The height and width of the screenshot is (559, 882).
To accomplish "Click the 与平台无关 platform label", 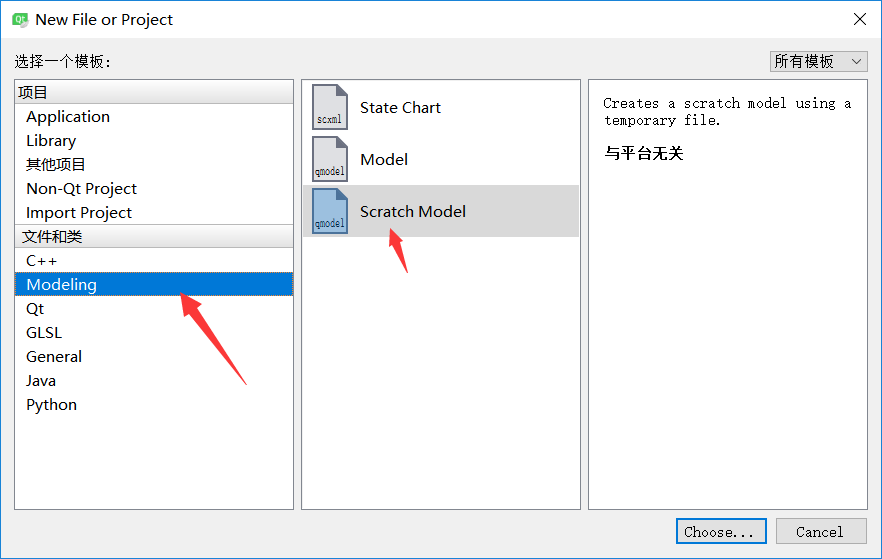I will point(644,153).
